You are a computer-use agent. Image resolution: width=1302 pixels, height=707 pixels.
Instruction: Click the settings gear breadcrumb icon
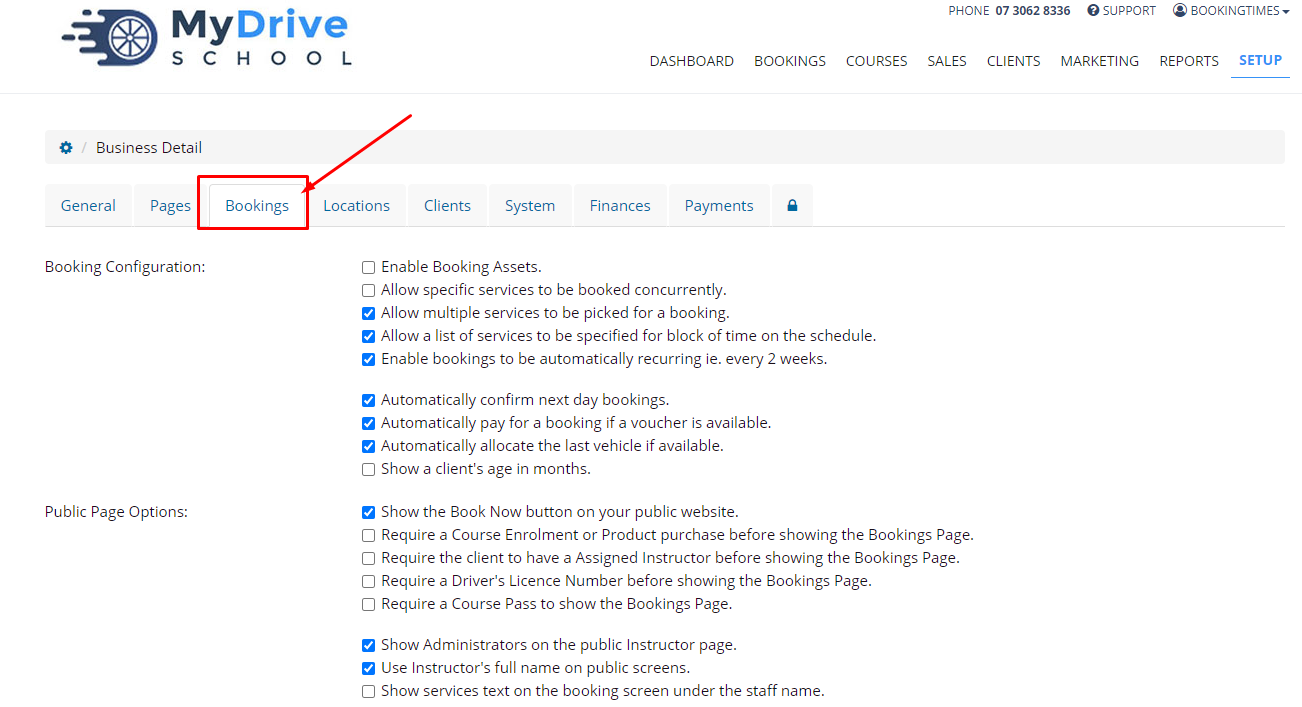click(66, 148)
